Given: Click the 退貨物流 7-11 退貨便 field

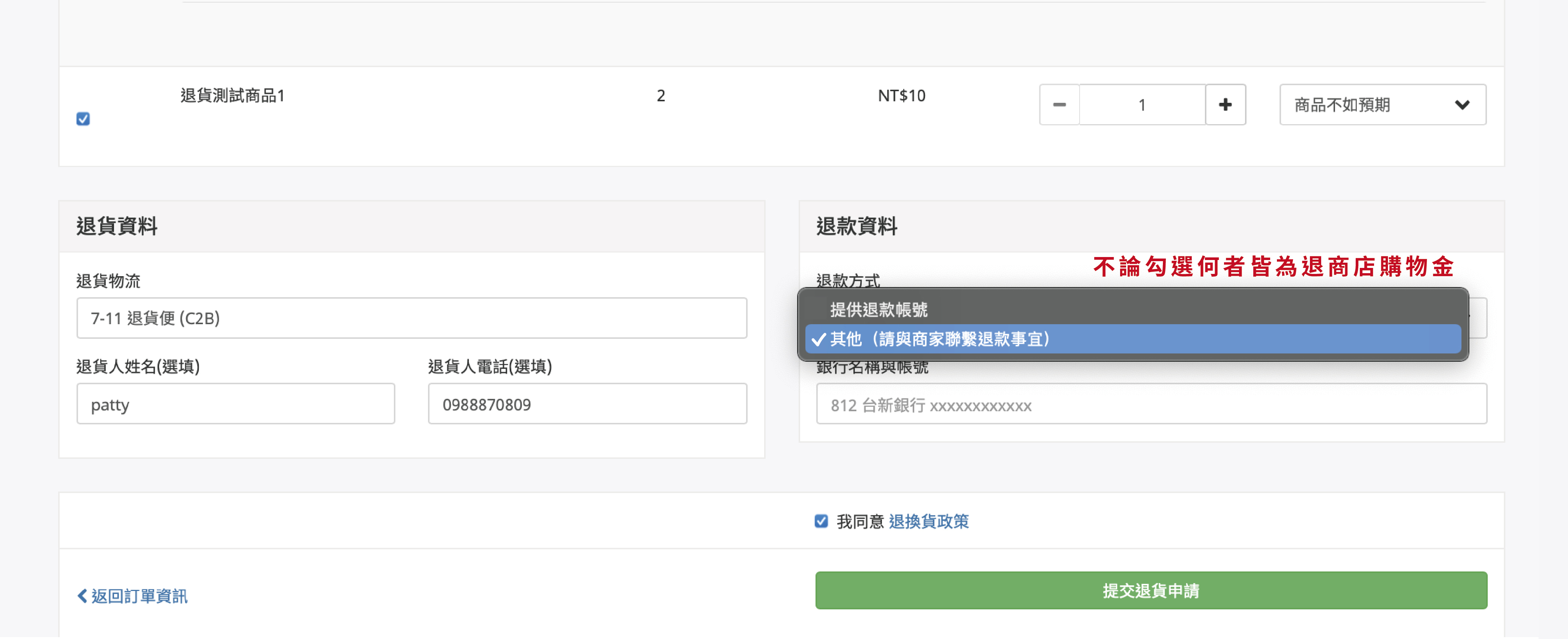Looking at the screenshot, I should (x=412, y=318).
